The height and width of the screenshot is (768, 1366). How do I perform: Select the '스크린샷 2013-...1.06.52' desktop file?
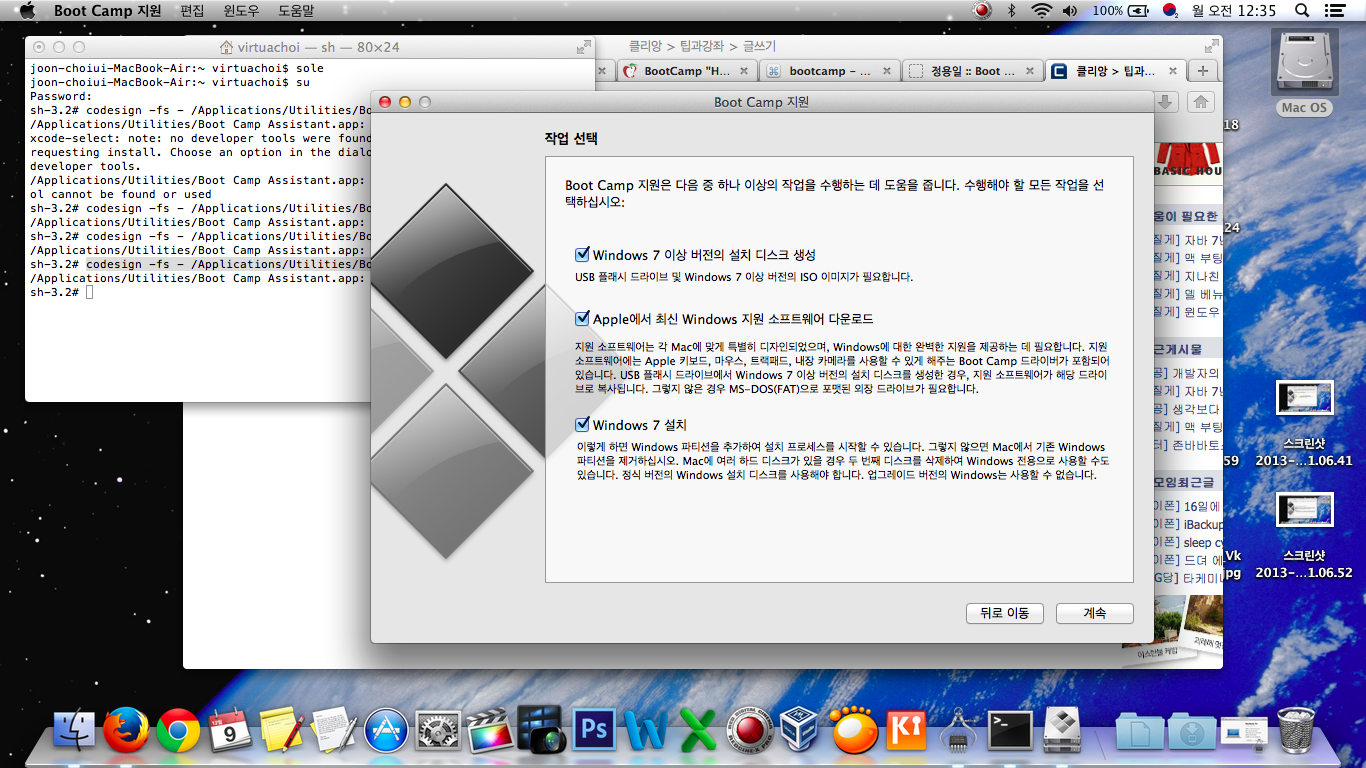[x=1304, y=536]
